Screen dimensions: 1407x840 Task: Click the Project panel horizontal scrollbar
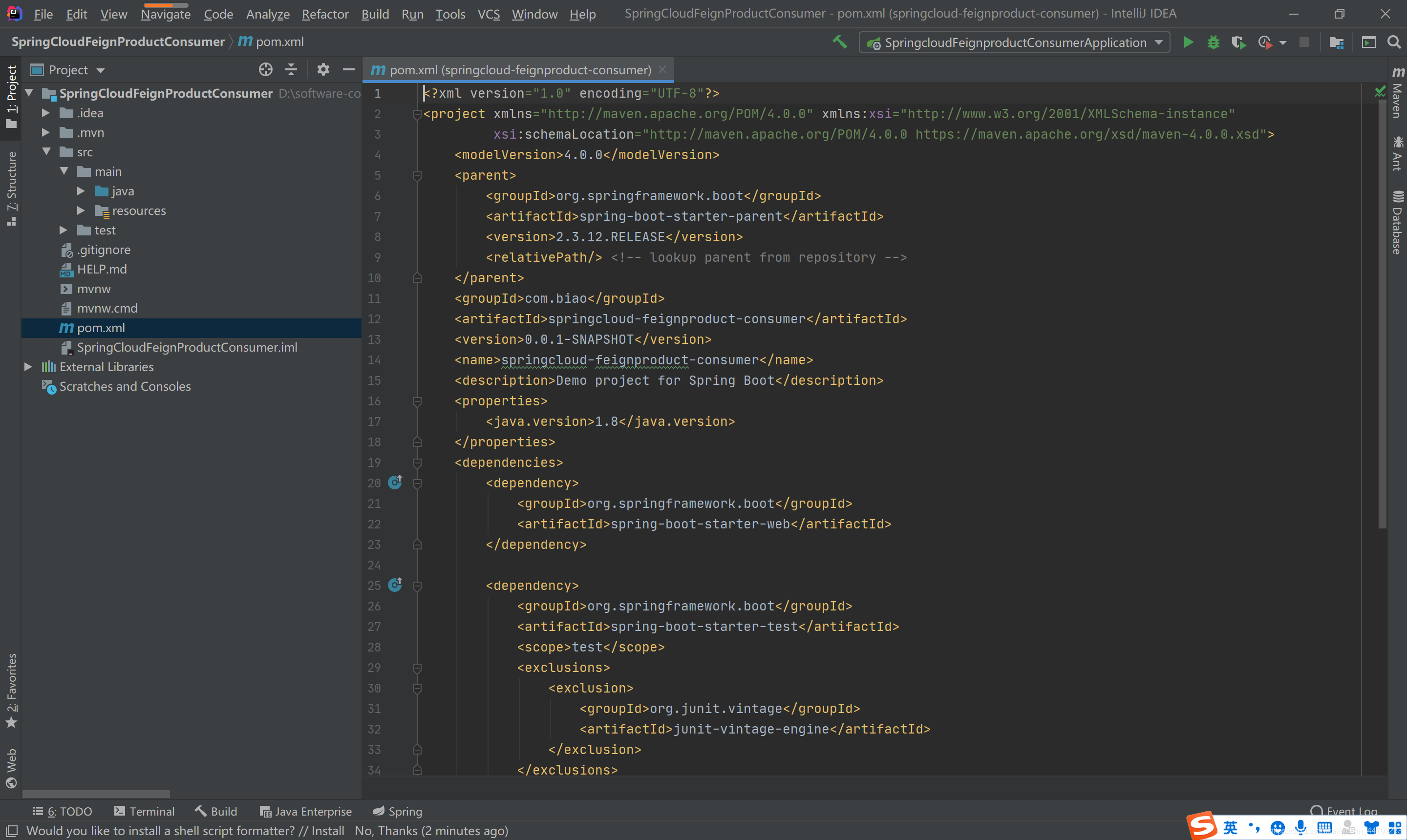[96, 794]
